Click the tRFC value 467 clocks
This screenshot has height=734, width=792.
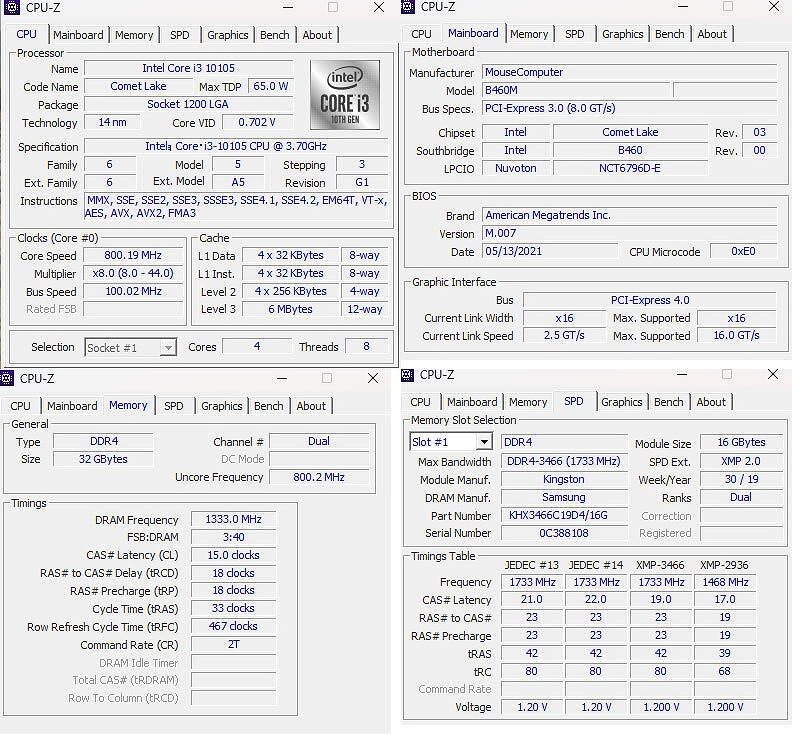coord(233,626)
